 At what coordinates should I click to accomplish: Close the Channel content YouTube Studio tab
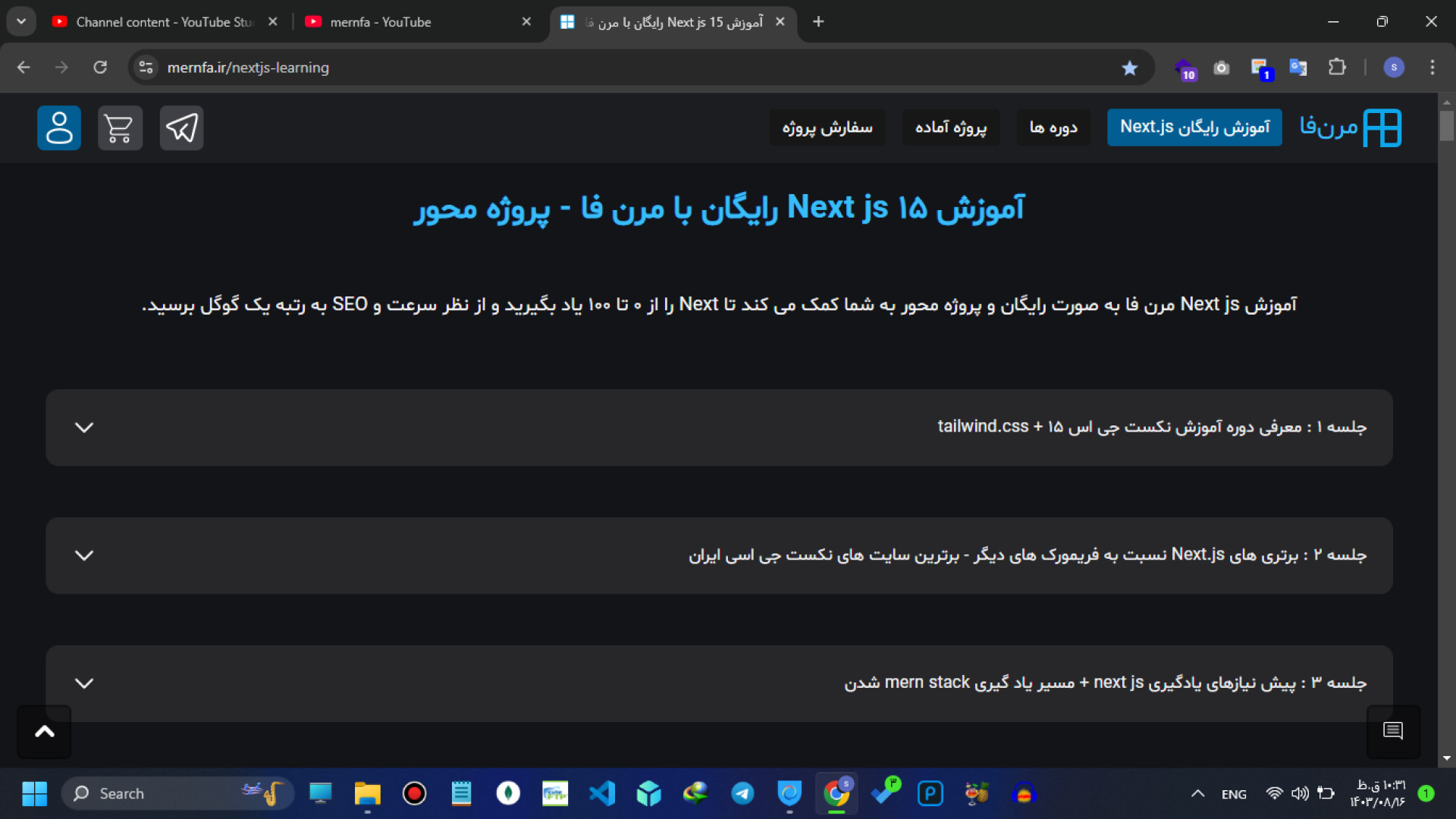(x=273, y=22)
